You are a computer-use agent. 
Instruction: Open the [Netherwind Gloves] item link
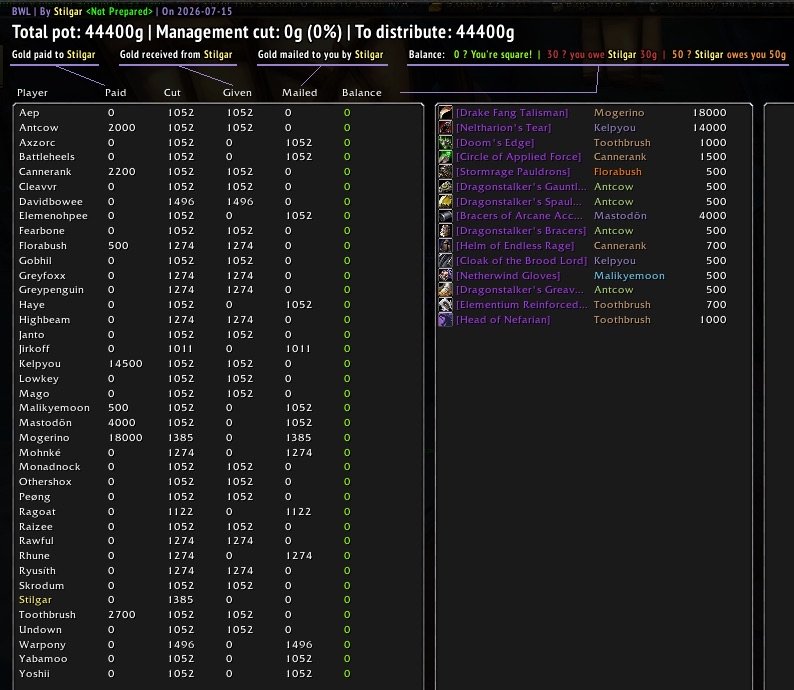pyautogui.click(x=508, y=275)
